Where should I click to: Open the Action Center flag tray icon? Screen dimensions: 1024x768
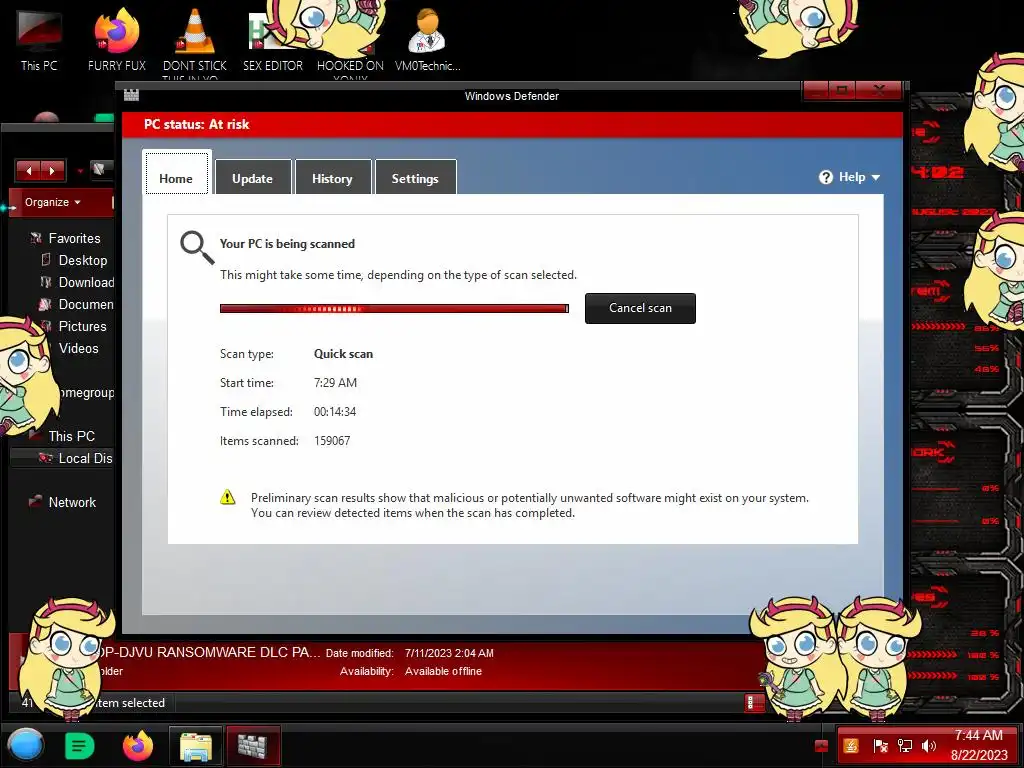pyautogui.click(x=880, y=746)
